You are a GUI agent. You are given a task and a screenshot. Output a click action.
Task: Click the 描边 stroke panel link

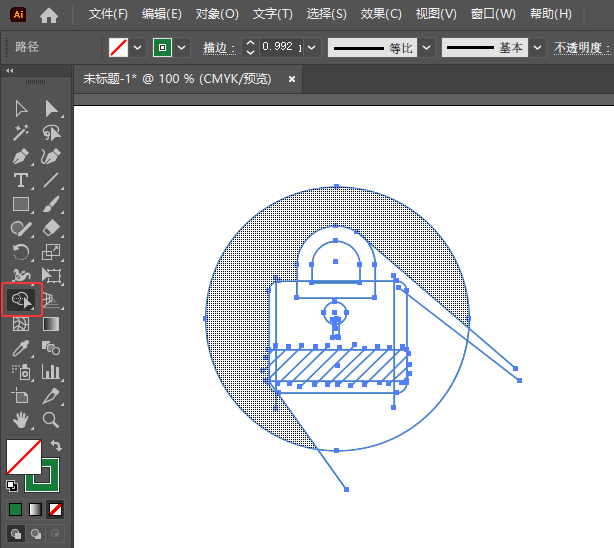(x=219, y=48)
